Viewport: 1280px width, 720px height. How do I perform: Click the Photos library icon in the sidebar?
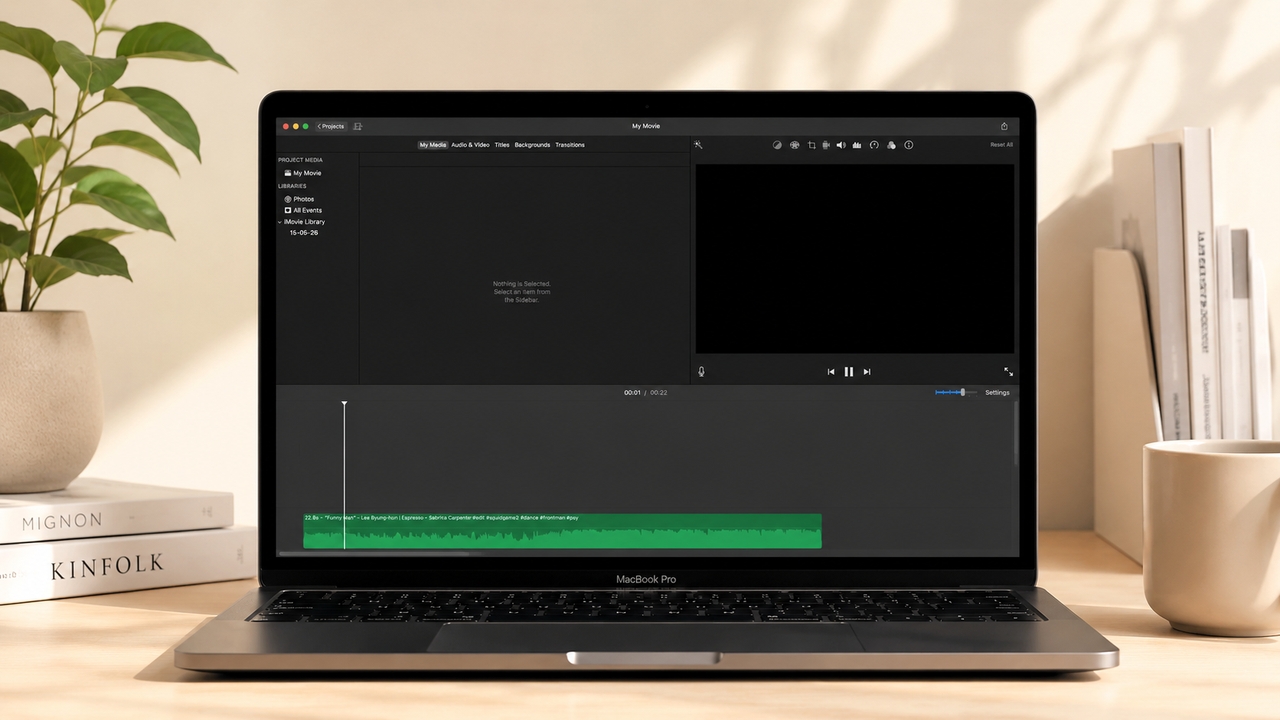click(288, 199)
